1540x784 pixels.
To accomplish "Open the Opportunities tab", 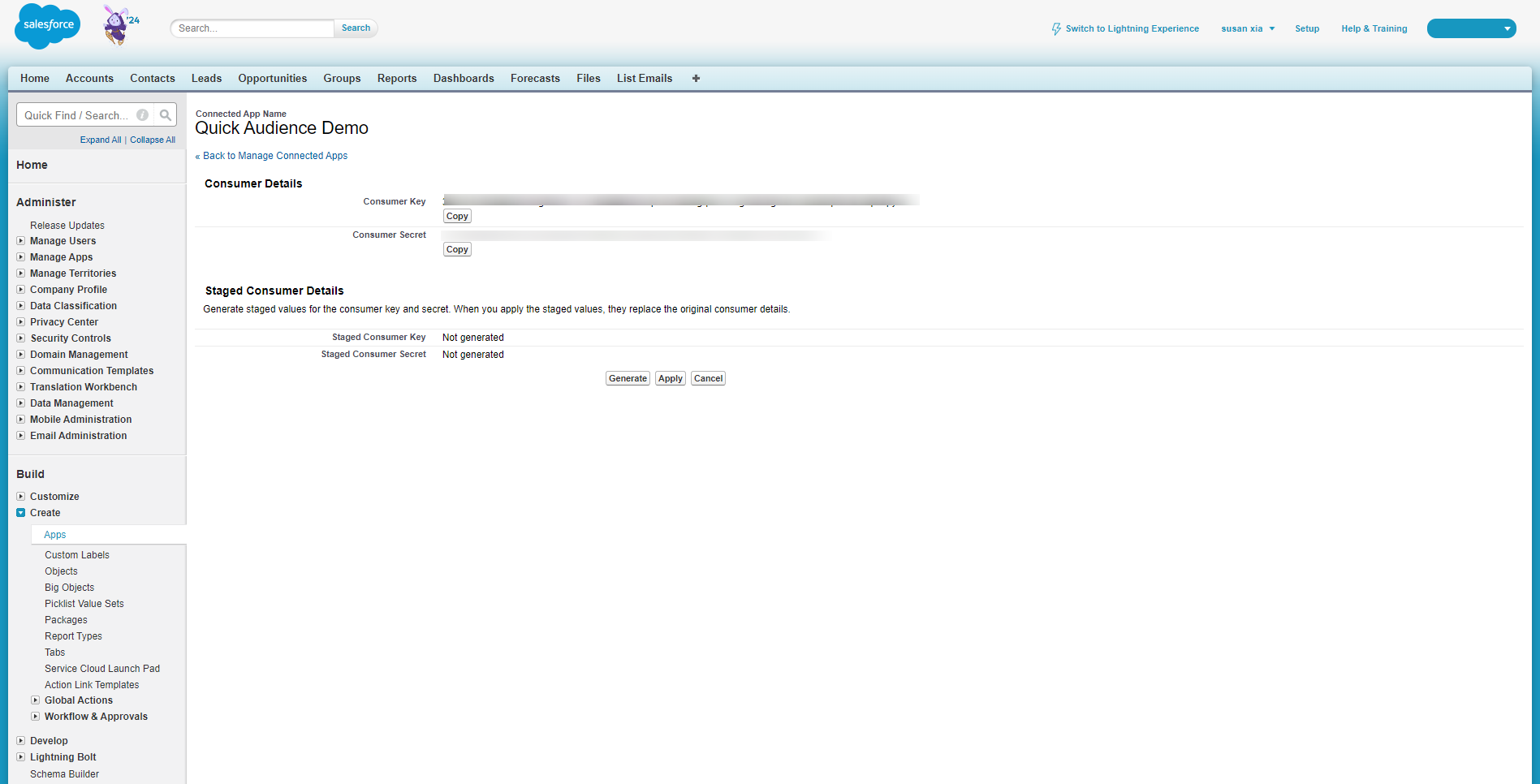I will pos(273,79).
